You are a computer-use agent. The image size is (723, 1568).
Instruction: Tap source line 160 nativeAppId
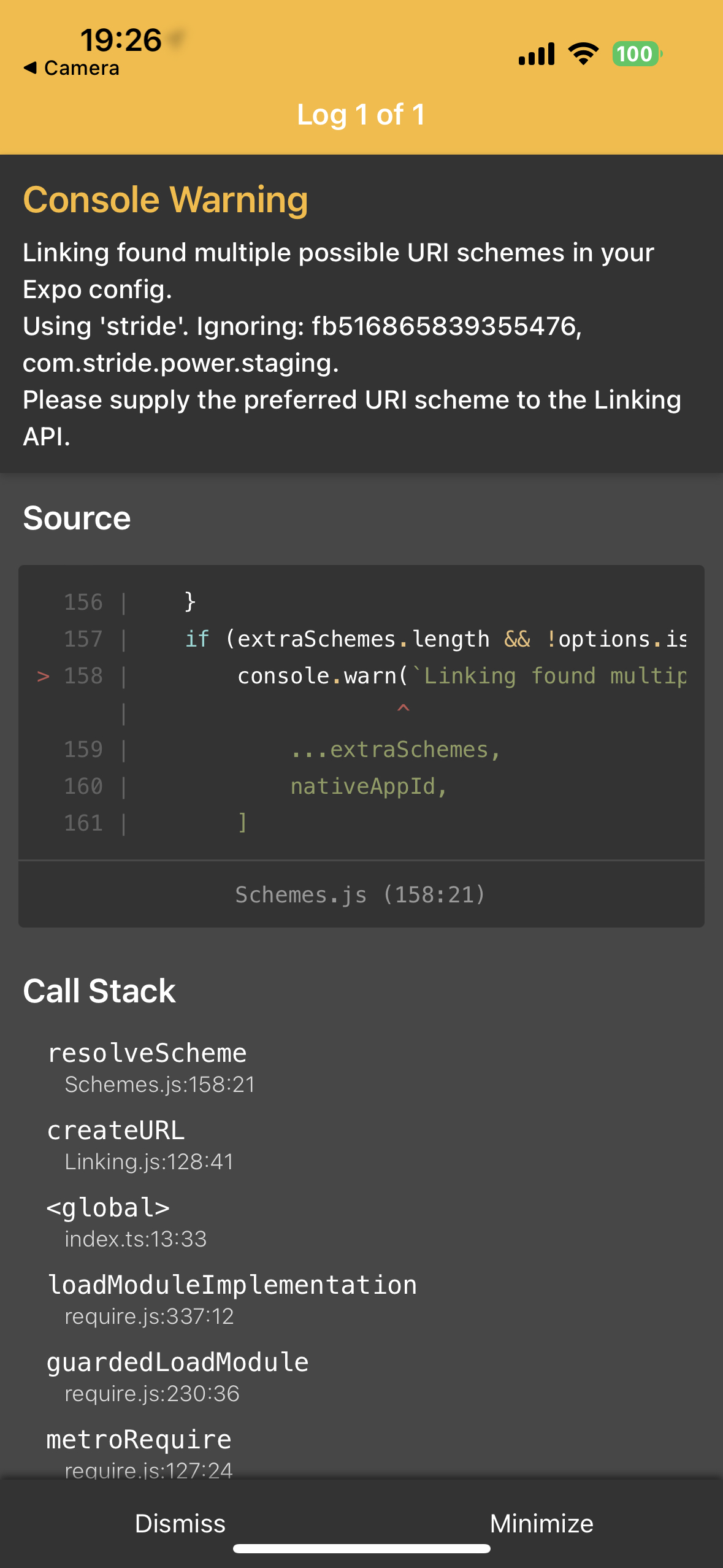pos(369,786)
